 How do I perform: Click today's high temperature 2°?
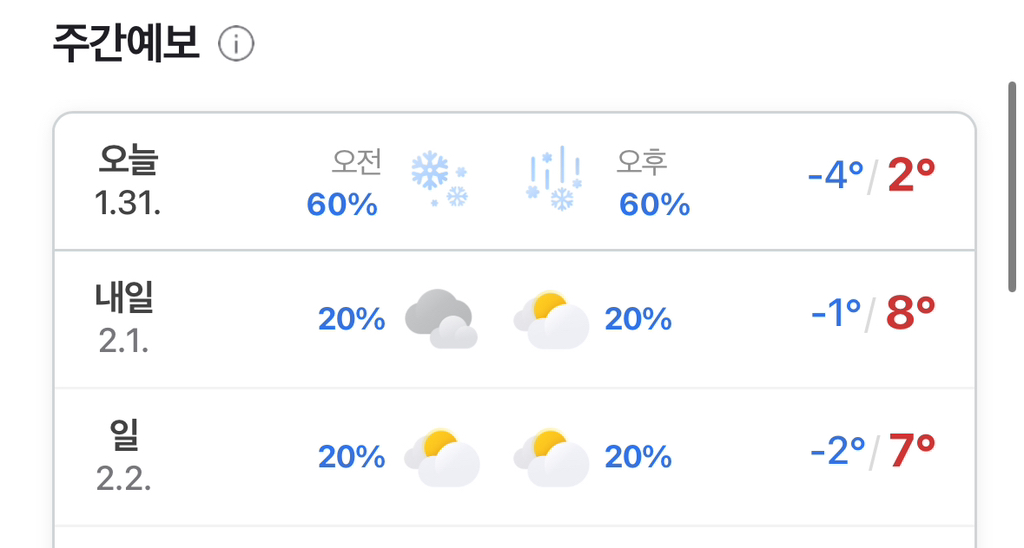coord(912,175)
